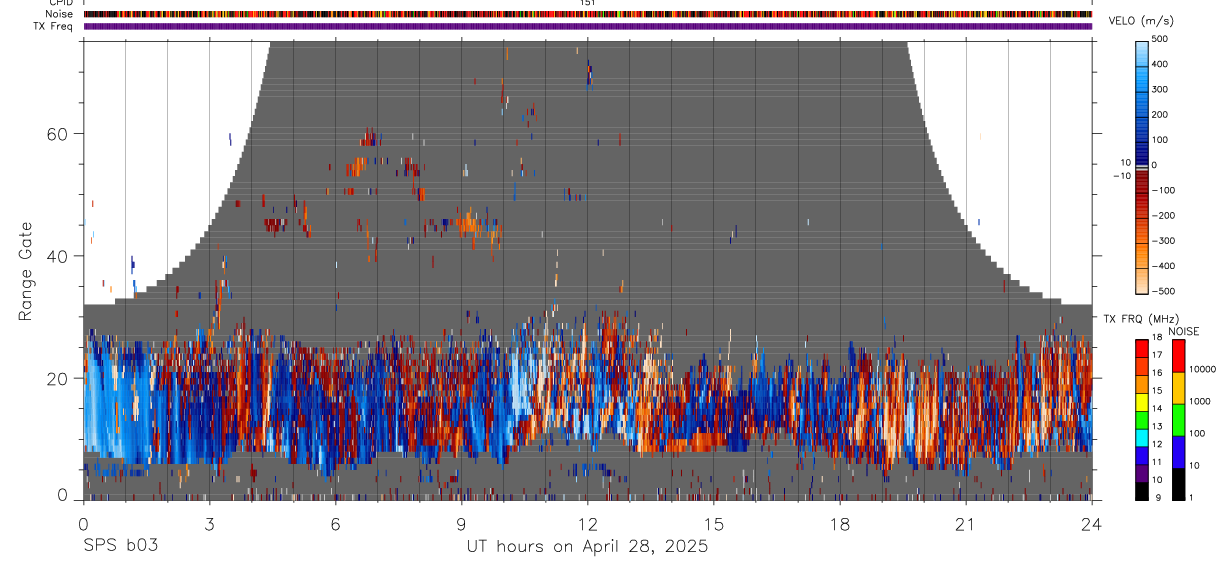
Task: Click 'UT hours on April 28, 2025' caption
Action: tap(588, 547)
